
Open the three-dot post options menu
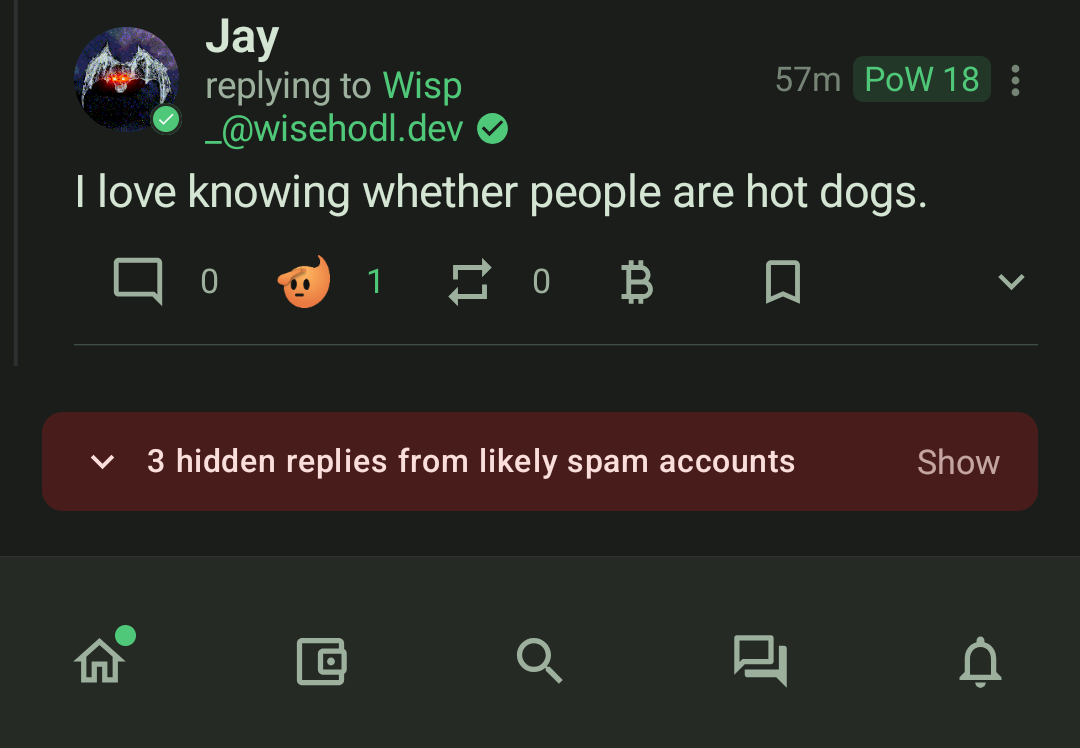(1015, 81)
